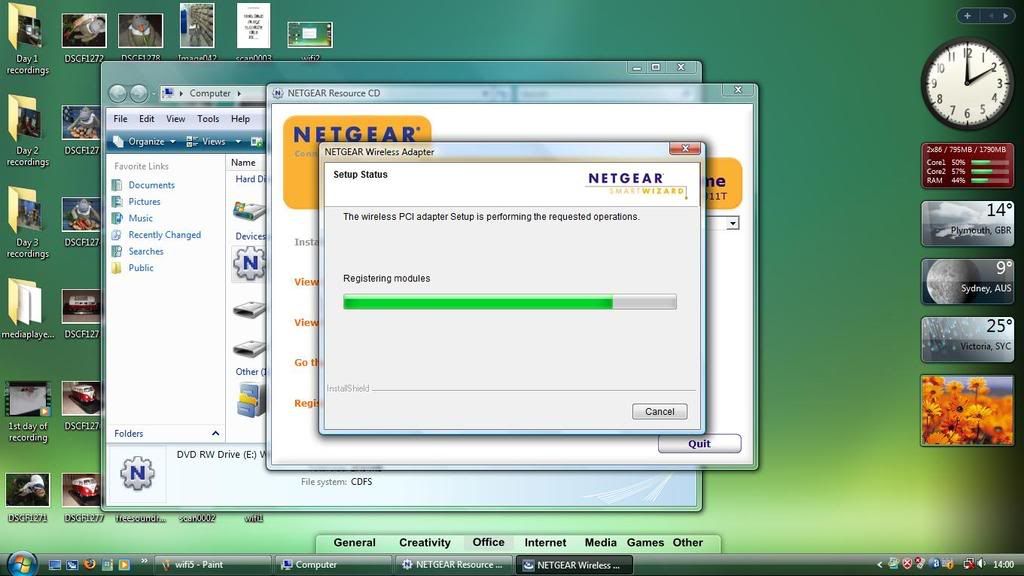Screen dimensions: 1024x576
Task: Click the analog clock sidebar gadget
Action: point(967,83)
